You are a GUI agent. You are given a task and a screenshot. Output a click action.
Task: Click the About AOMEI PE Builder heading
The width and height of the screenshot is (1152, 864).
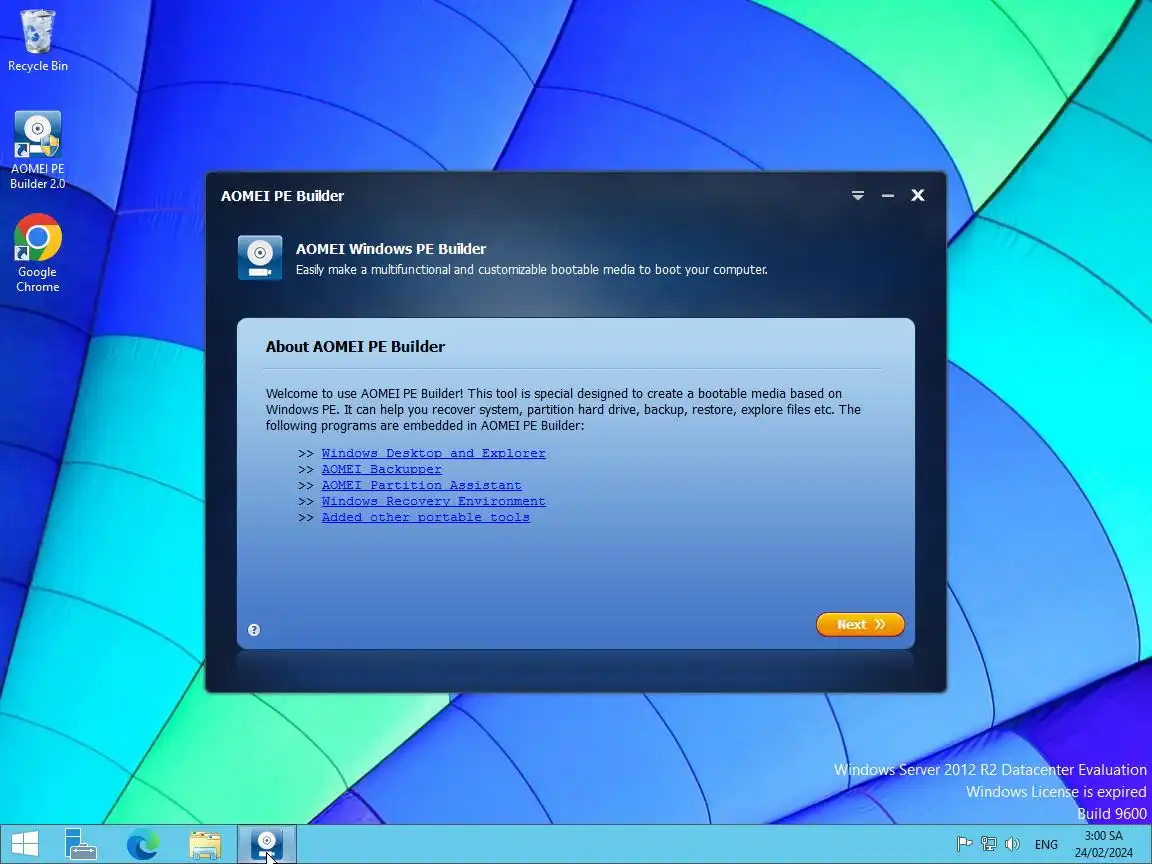click(x=356, y=347)
